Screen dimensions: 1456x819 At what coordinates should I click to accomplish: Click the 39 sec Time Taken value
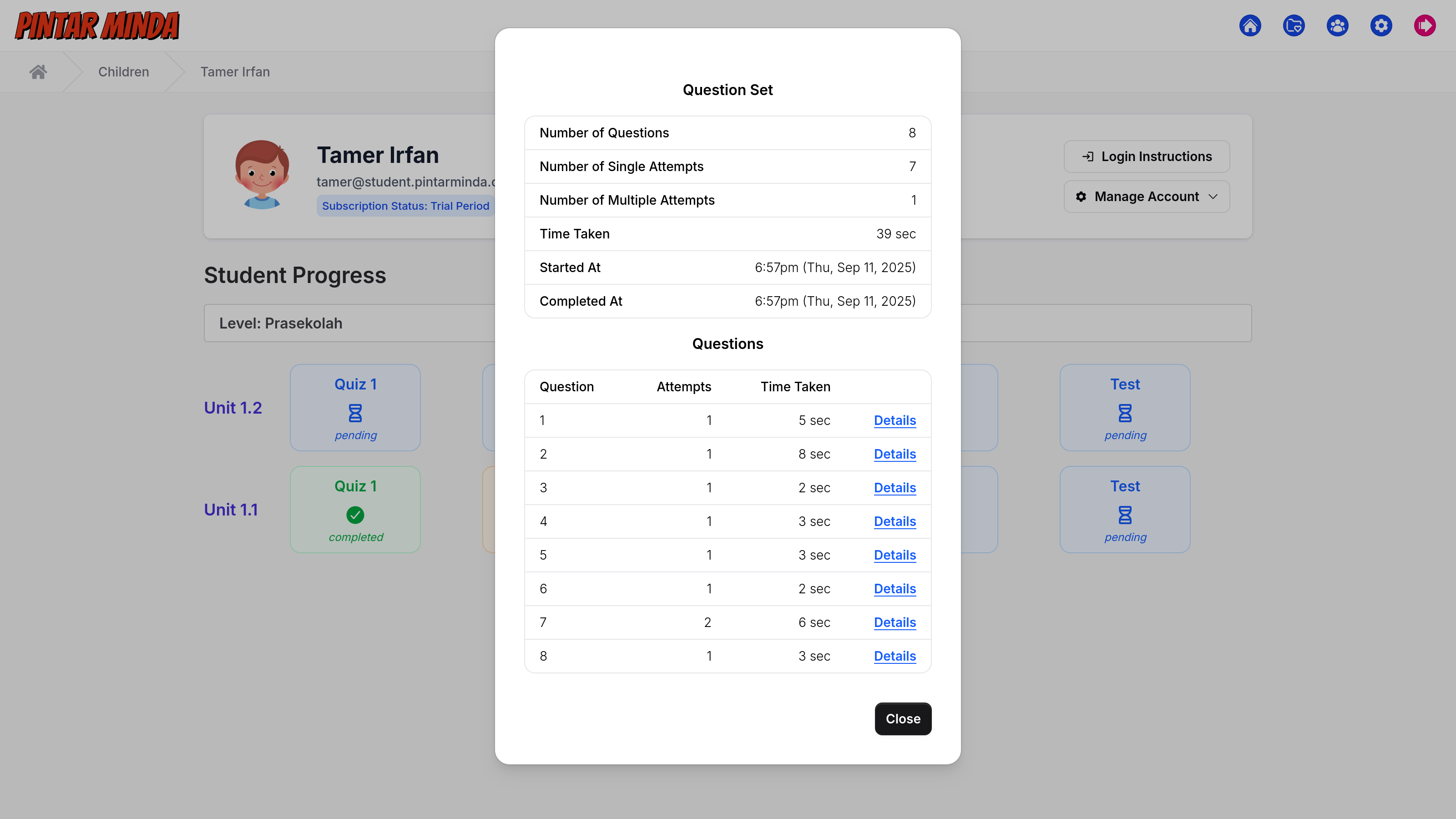(895, 234)
